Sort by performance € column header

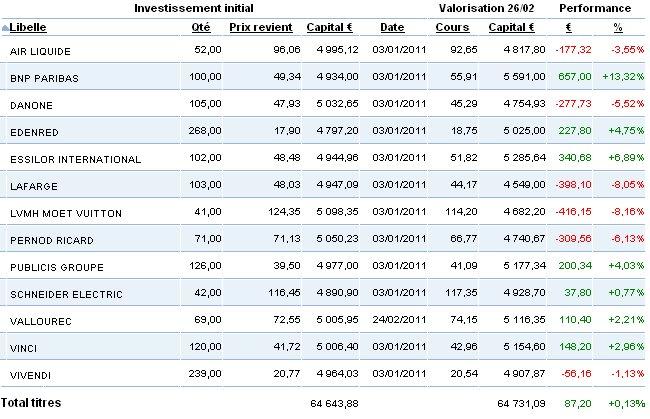click(569, 27)
